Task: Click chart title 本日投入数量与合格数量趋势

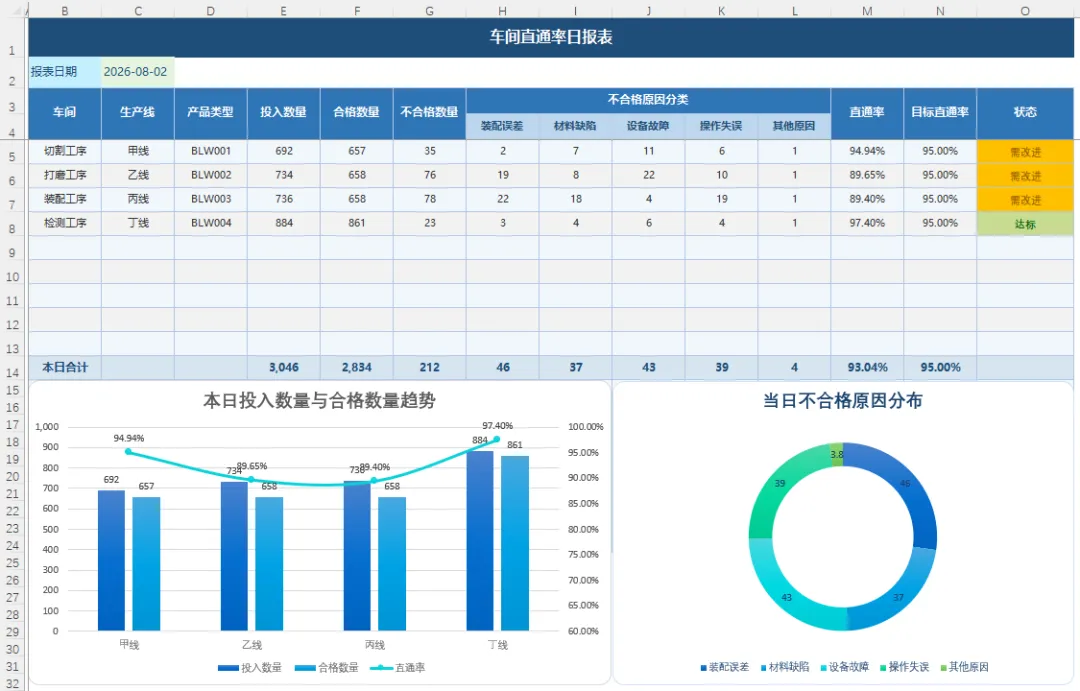Action: [320, 401]
